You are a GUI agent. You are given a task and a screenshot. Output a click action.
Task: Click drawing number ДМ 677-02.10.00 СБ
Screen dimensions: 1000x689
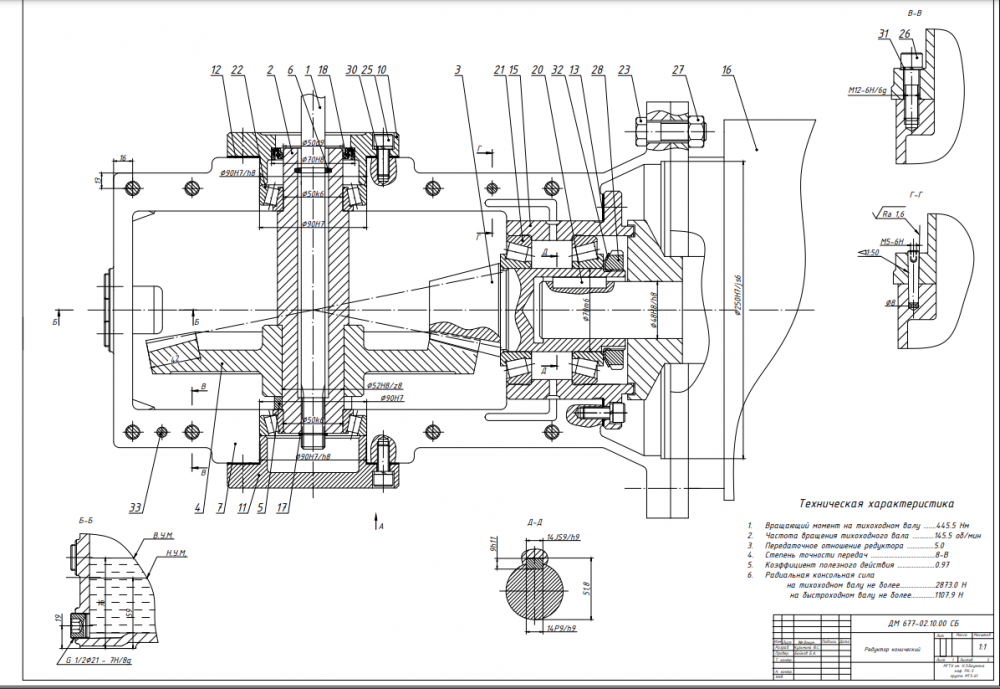(923, 623)
